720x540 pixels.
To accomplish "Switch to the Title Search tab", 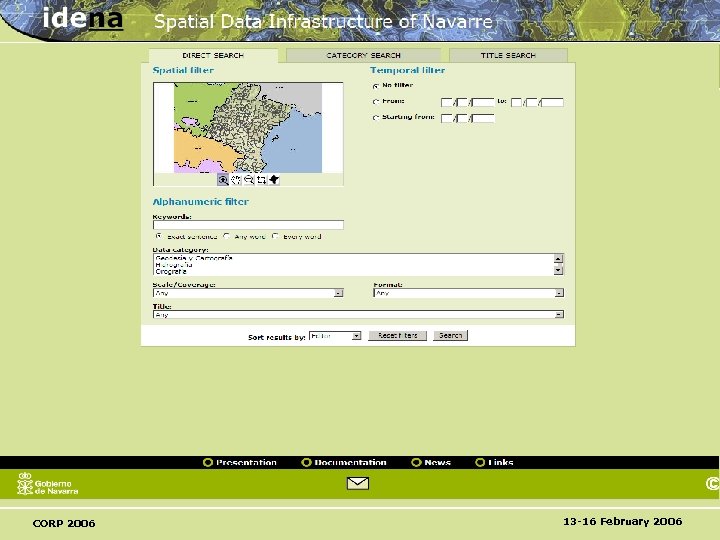I will coord(508,56).
